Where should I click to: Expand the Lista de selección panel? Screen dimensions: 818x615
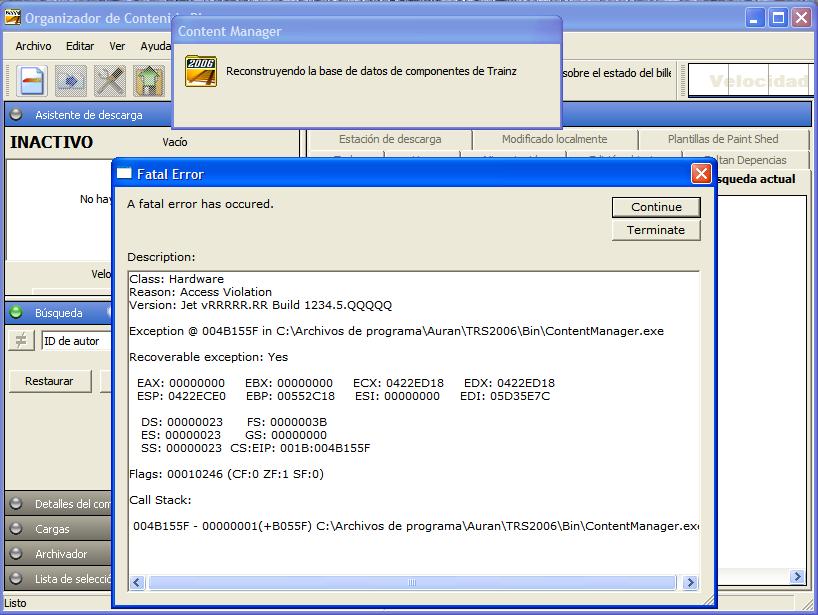(60, 579)
